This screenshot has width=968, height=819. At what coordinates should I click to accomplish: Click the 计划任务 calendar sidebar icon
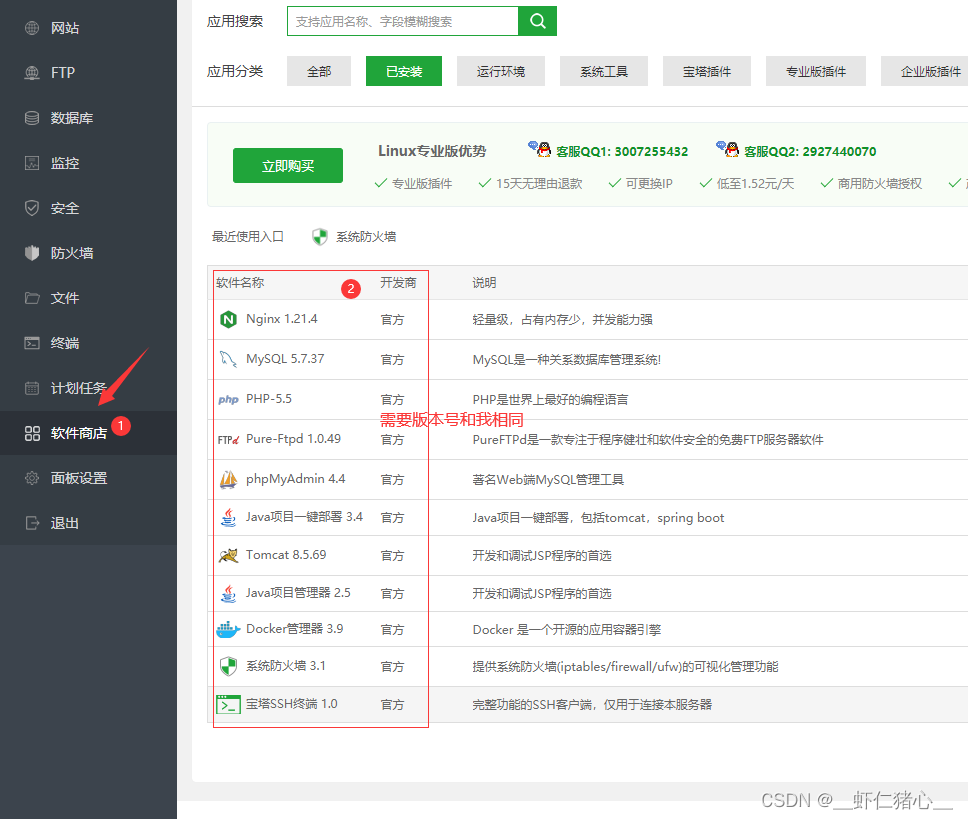pyautogui.click(x=32, y=388)
